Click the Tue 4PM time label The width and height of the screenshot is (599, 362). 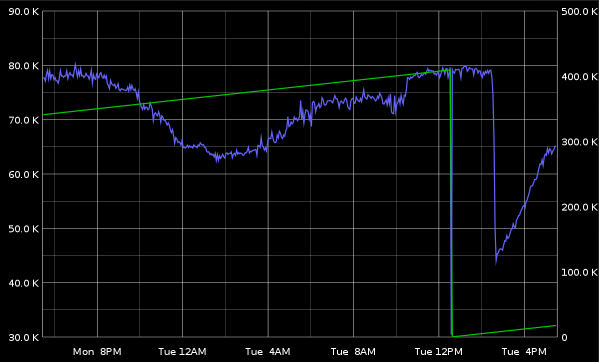[x=524, y=352]
